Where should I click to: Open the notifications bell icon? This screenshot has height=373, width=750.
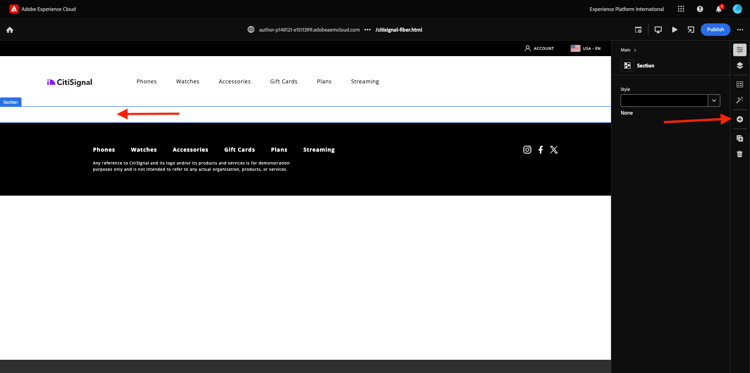tap(718, 9)
